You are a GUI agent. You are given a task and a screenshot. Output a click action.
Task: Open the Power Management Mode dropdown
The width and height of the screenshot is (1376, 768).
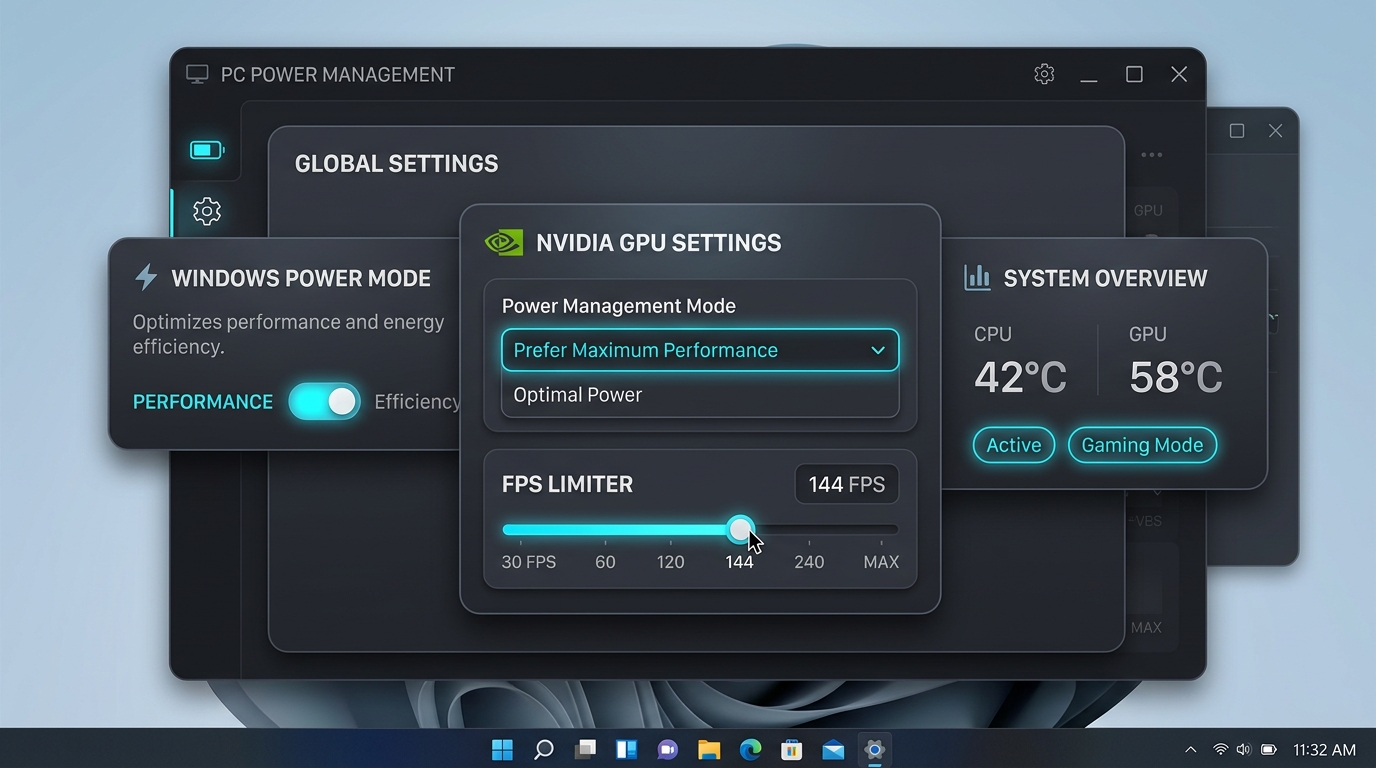click(700, 350)
